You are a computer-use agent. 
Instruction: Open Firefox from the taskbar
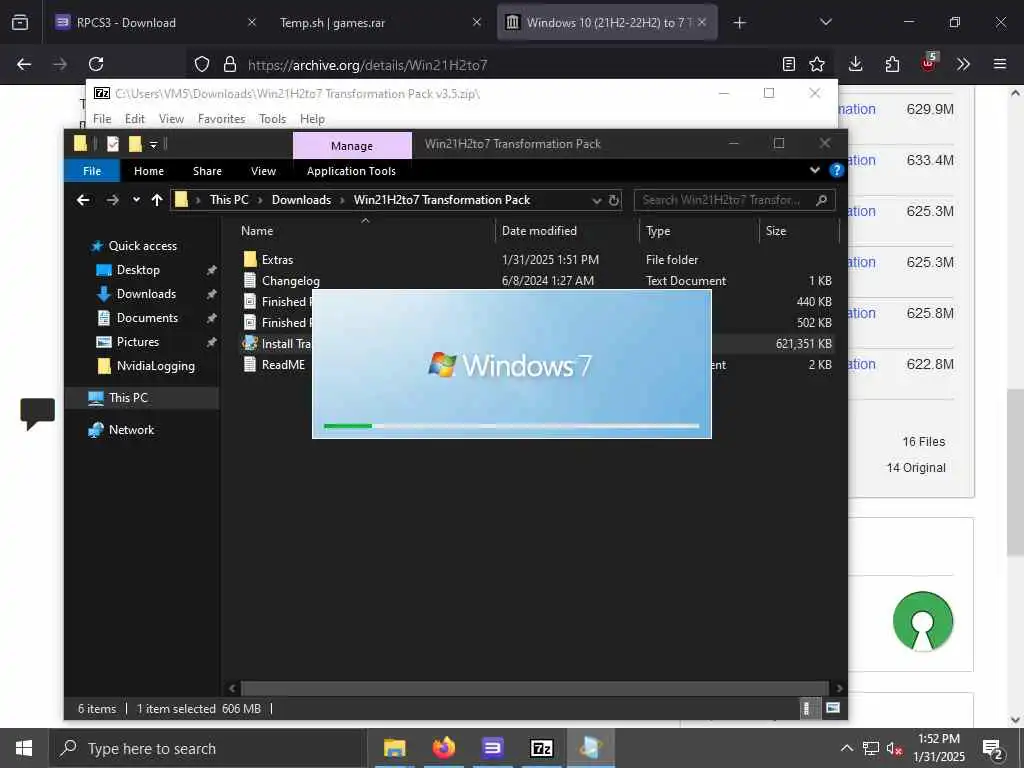point(443,748)
